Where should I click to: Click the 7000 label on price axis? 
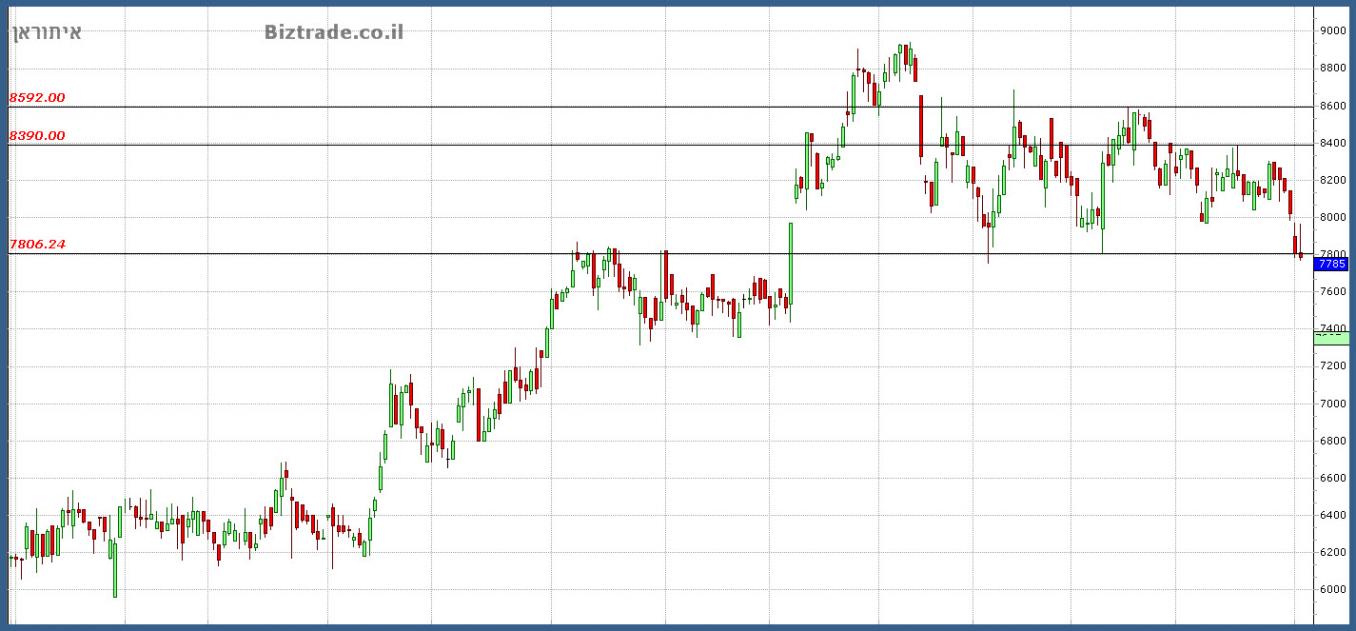(x=1332, y=403)
